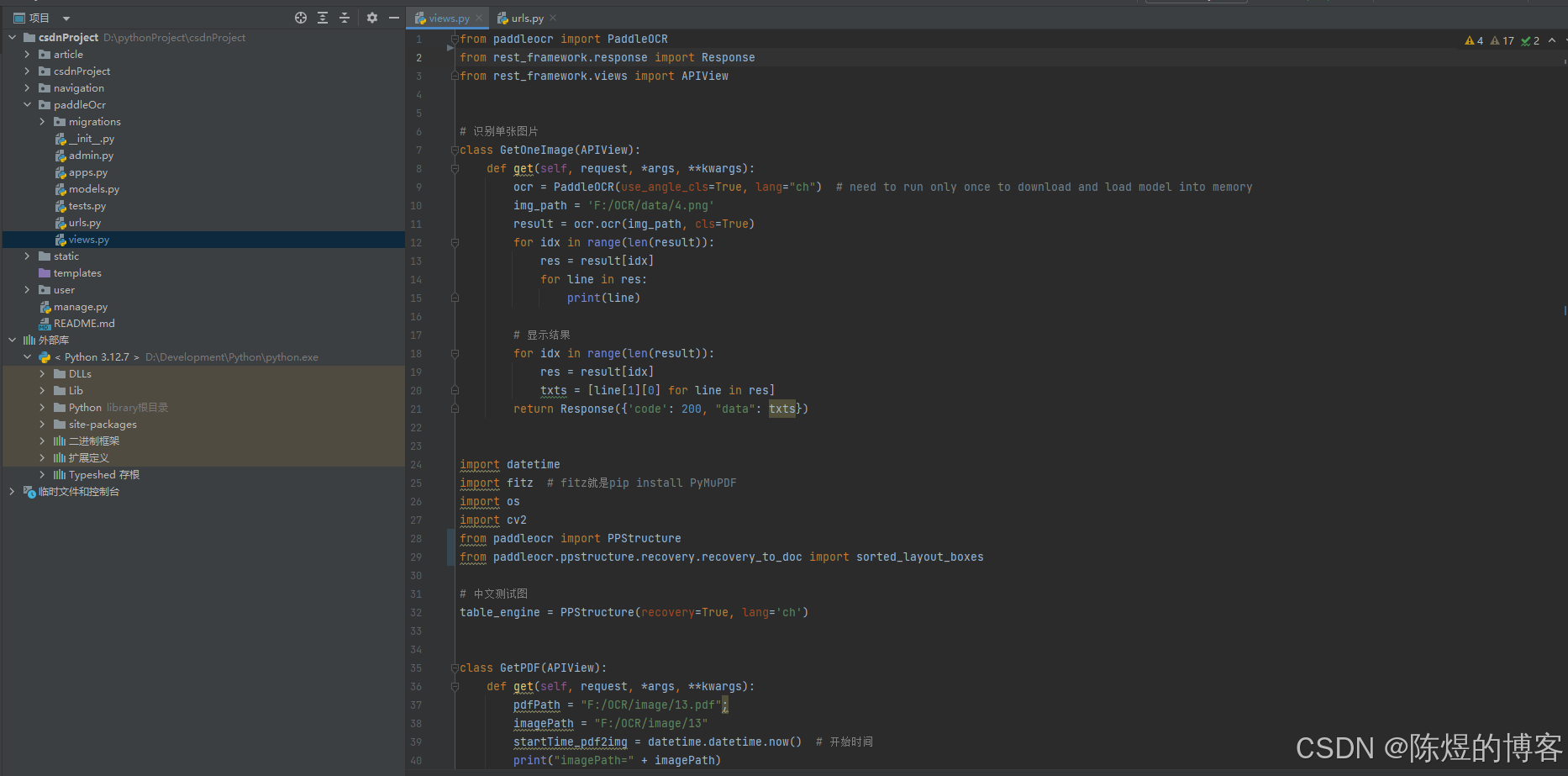Select the Typeshed 存根 node
The image size is (1568, 776).
(x=97, y=475)
